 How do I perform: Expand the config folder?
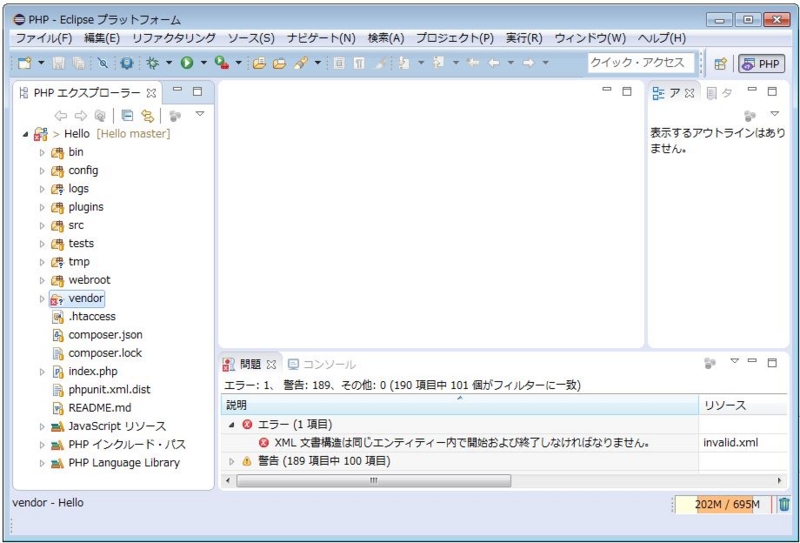42,171
